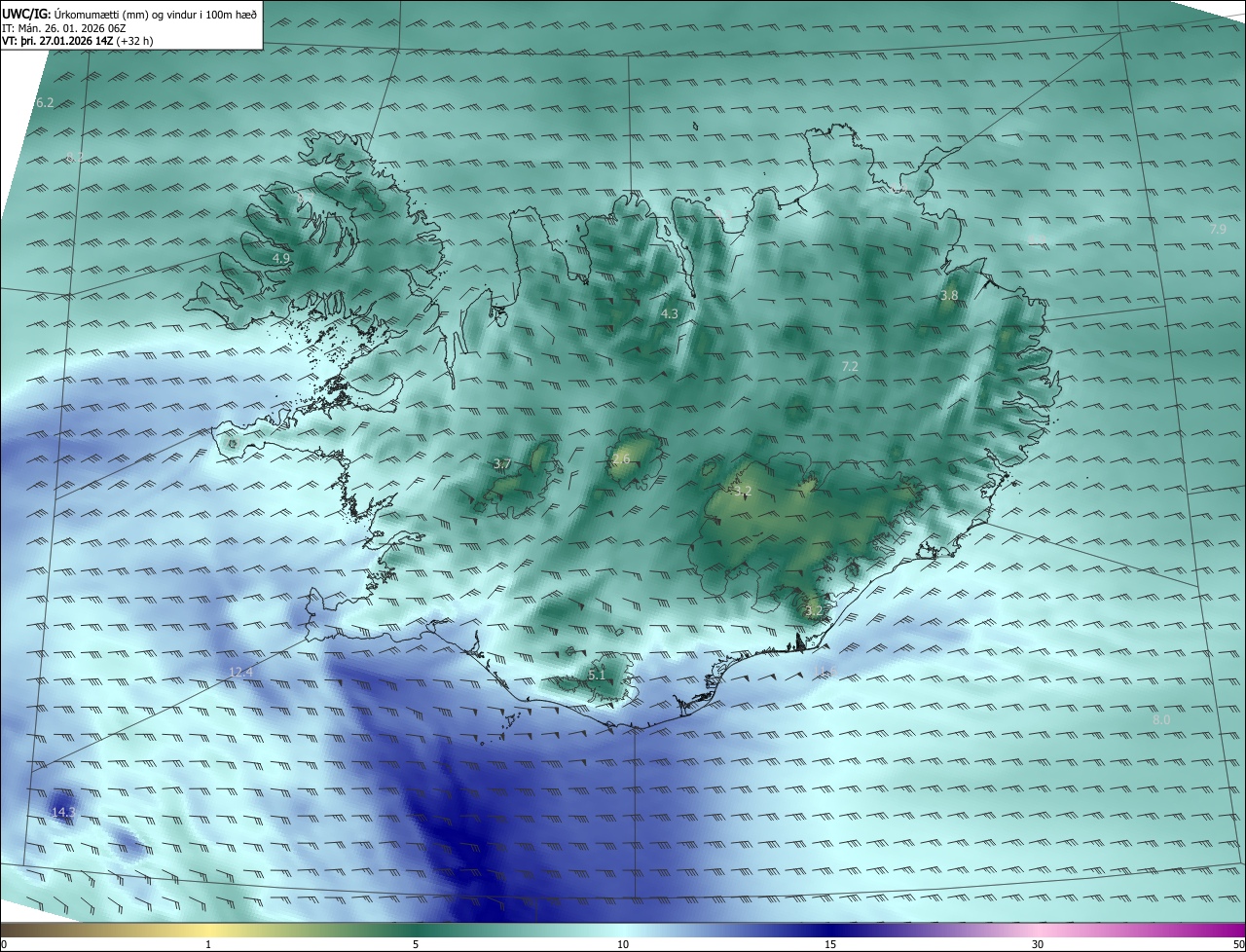The width and height of the screenshot is (1246, 952).
Task: Click the '15' tick on the color scale
Action: click(830, 944)
